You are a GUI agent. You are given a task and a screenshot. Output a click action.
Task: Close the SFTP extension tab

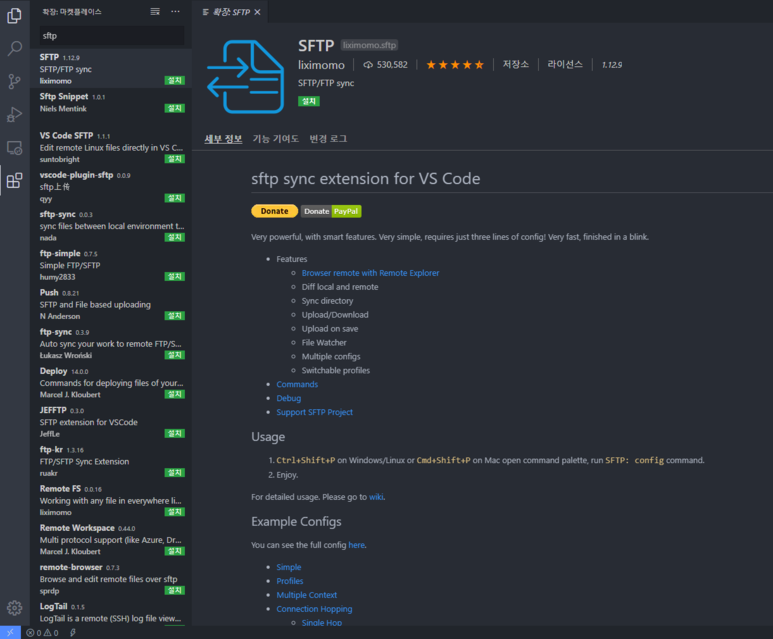click(x=257, y=12)
